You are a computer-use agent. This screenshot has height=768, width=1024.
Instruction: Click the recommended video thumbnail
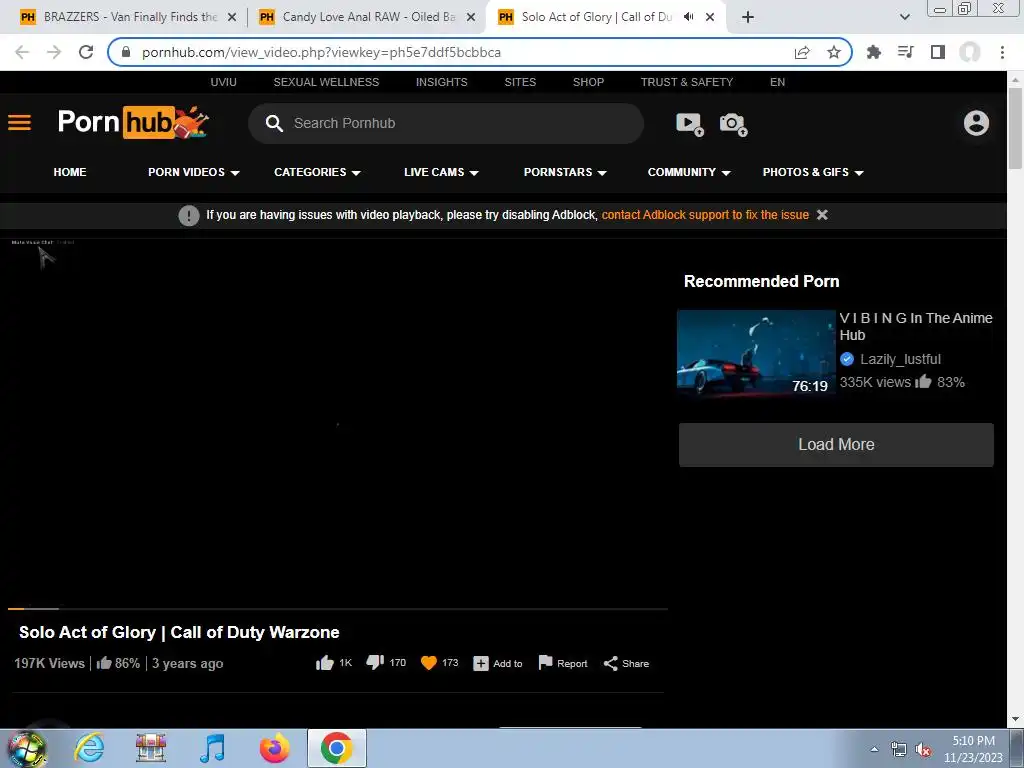[x=756, y=353]
